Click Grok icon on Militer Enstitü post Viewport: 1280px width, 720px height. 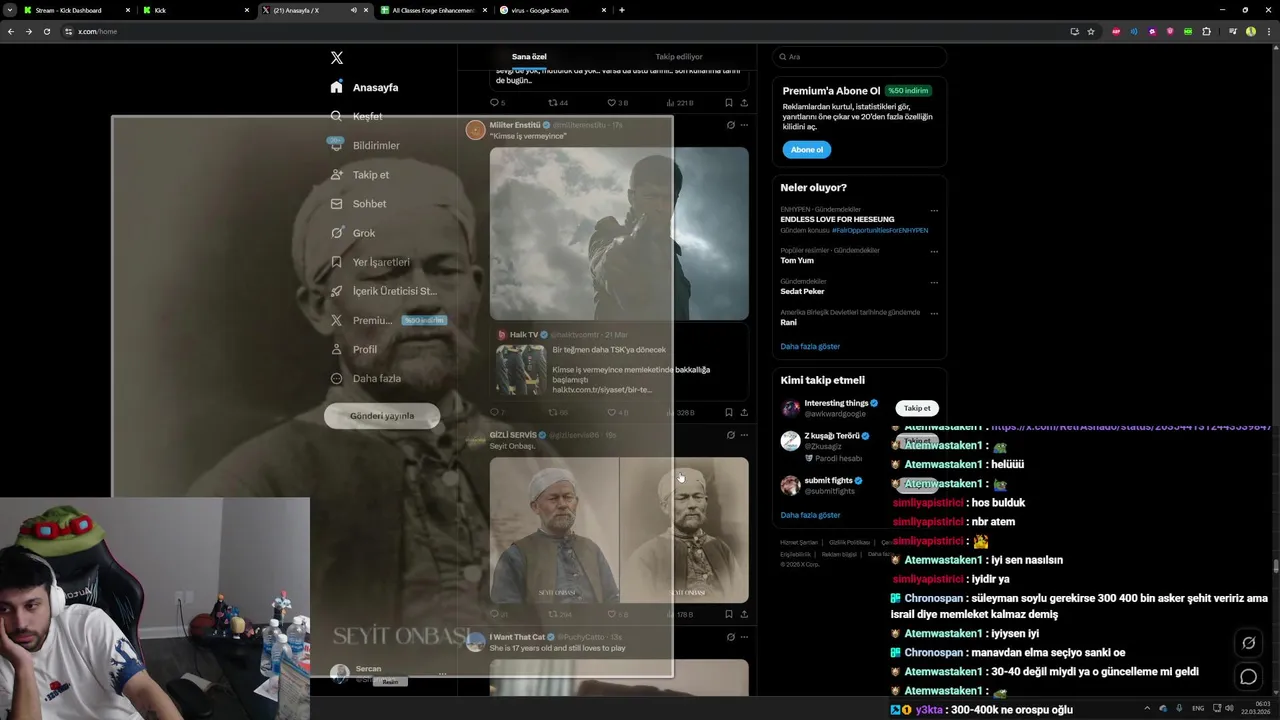click(x=731, y=125)
